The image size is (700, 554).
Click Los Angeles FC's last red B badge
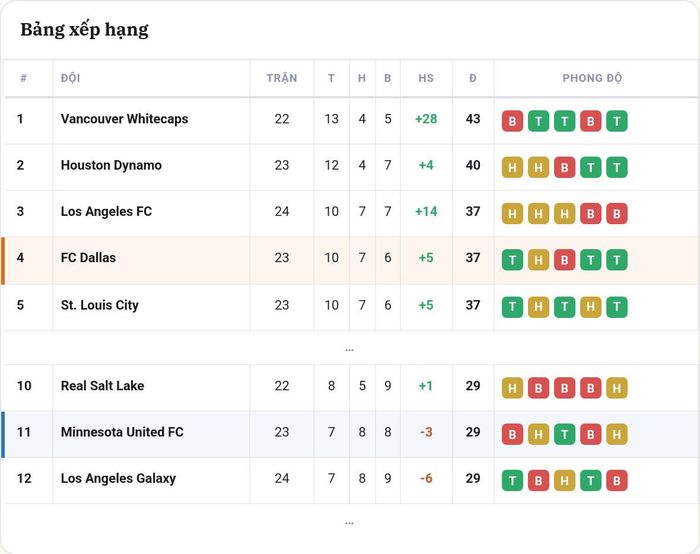(617, 214)
